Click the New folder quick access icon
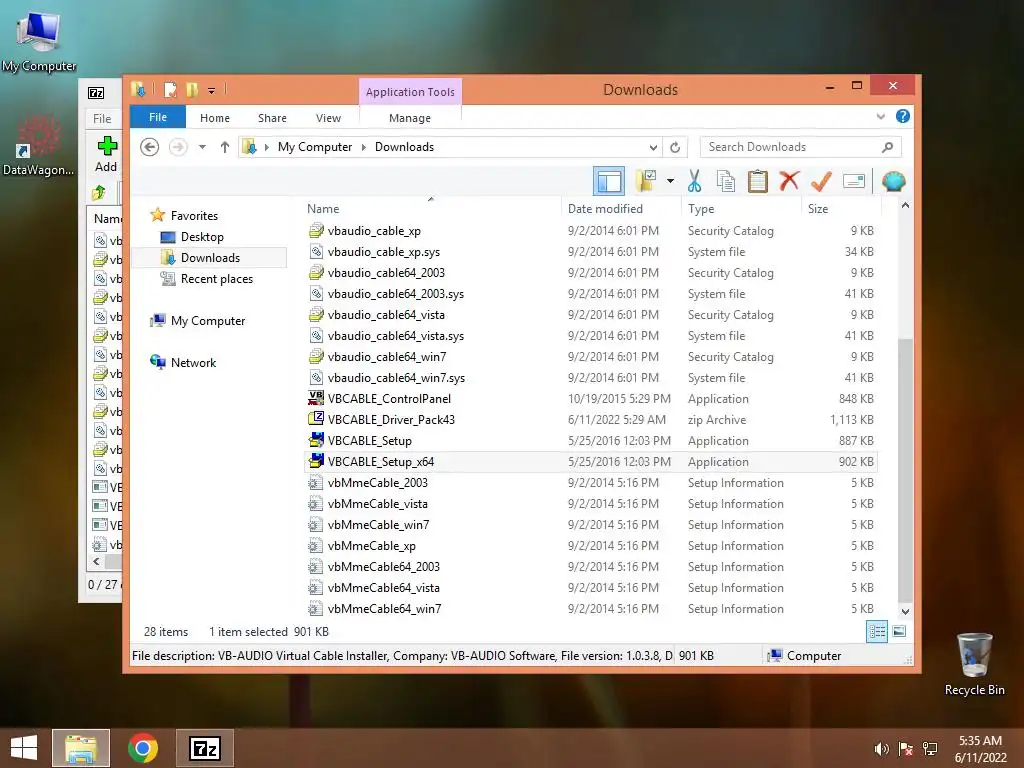Image resolution: width=1024 pixels, height=768 pixels. point(192,89)
